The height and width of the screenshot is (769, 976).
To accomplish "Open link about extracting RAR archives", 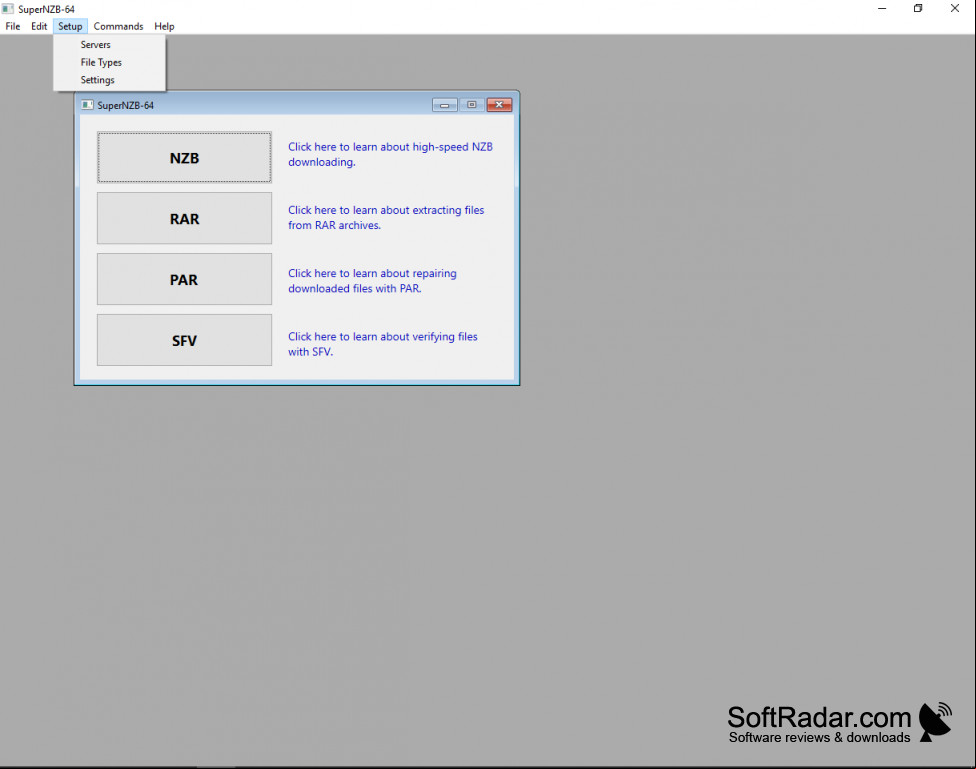I will click(x=386, y=217).
